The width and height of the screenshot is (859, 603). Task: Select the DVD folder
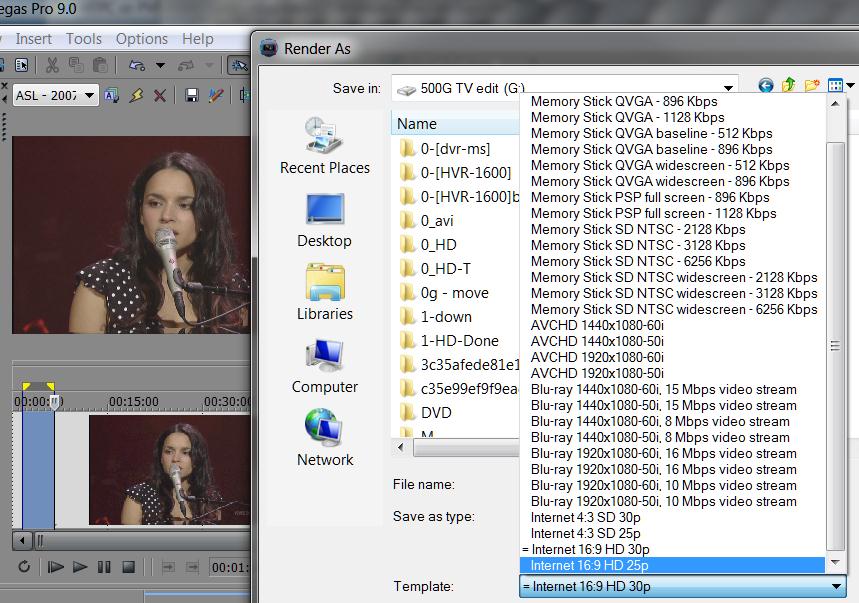(425, 412)
